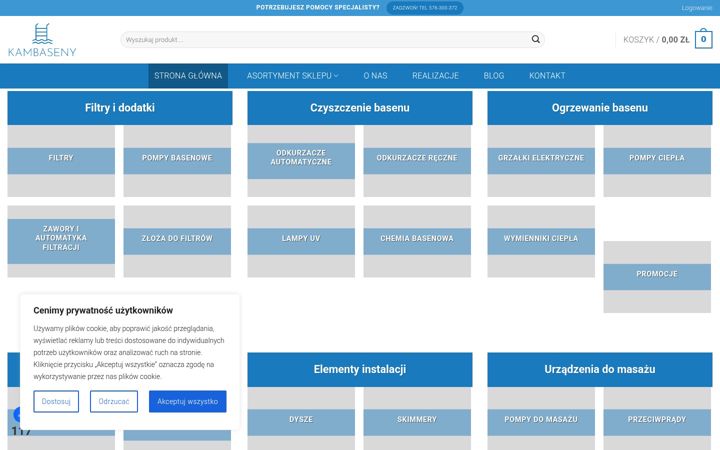Select the Skimmery tile
This screenshot has height=450, width=720.
coord(417,419)
